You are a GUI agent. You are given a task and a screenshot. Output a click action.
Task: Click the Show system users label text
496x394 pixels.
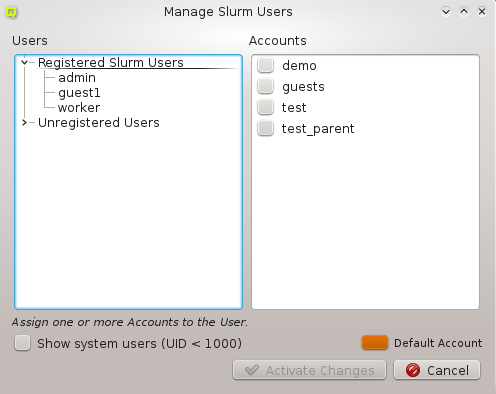tap(139, 343)
